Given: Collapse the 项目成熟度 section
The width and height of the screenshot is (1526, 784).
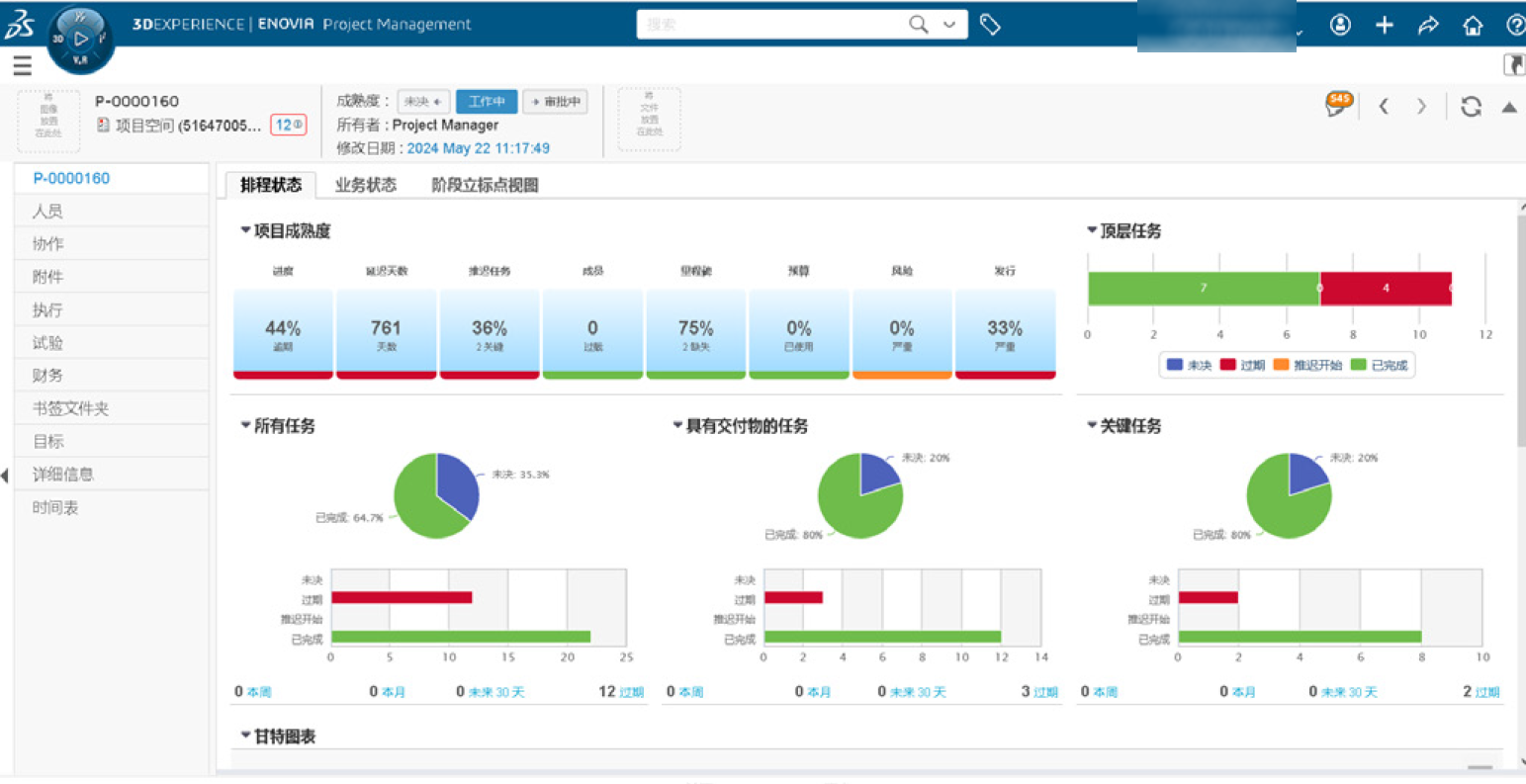Looking at the screenshot, I should (245, 230).
